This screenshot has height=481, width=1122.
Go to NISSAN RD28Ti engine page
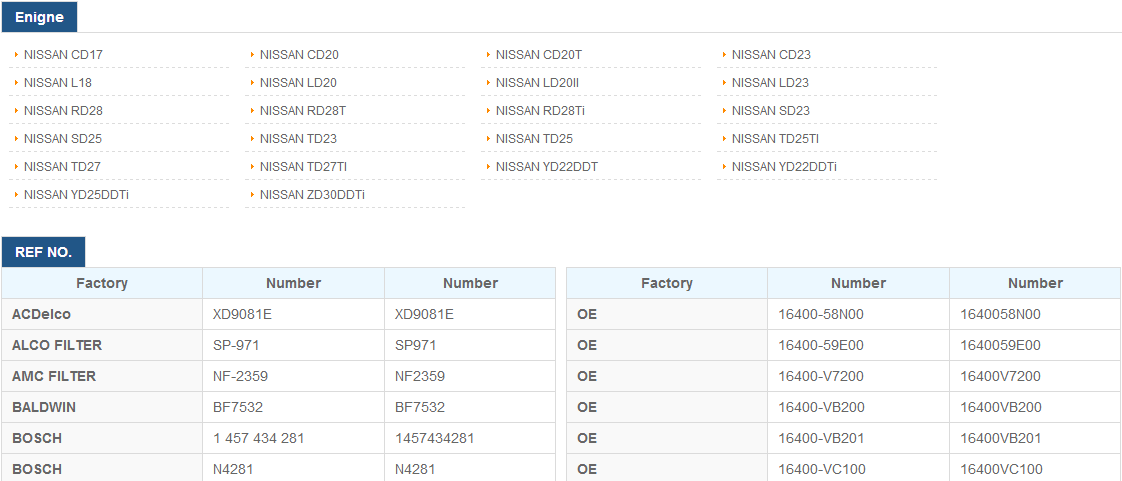[540, 110]
